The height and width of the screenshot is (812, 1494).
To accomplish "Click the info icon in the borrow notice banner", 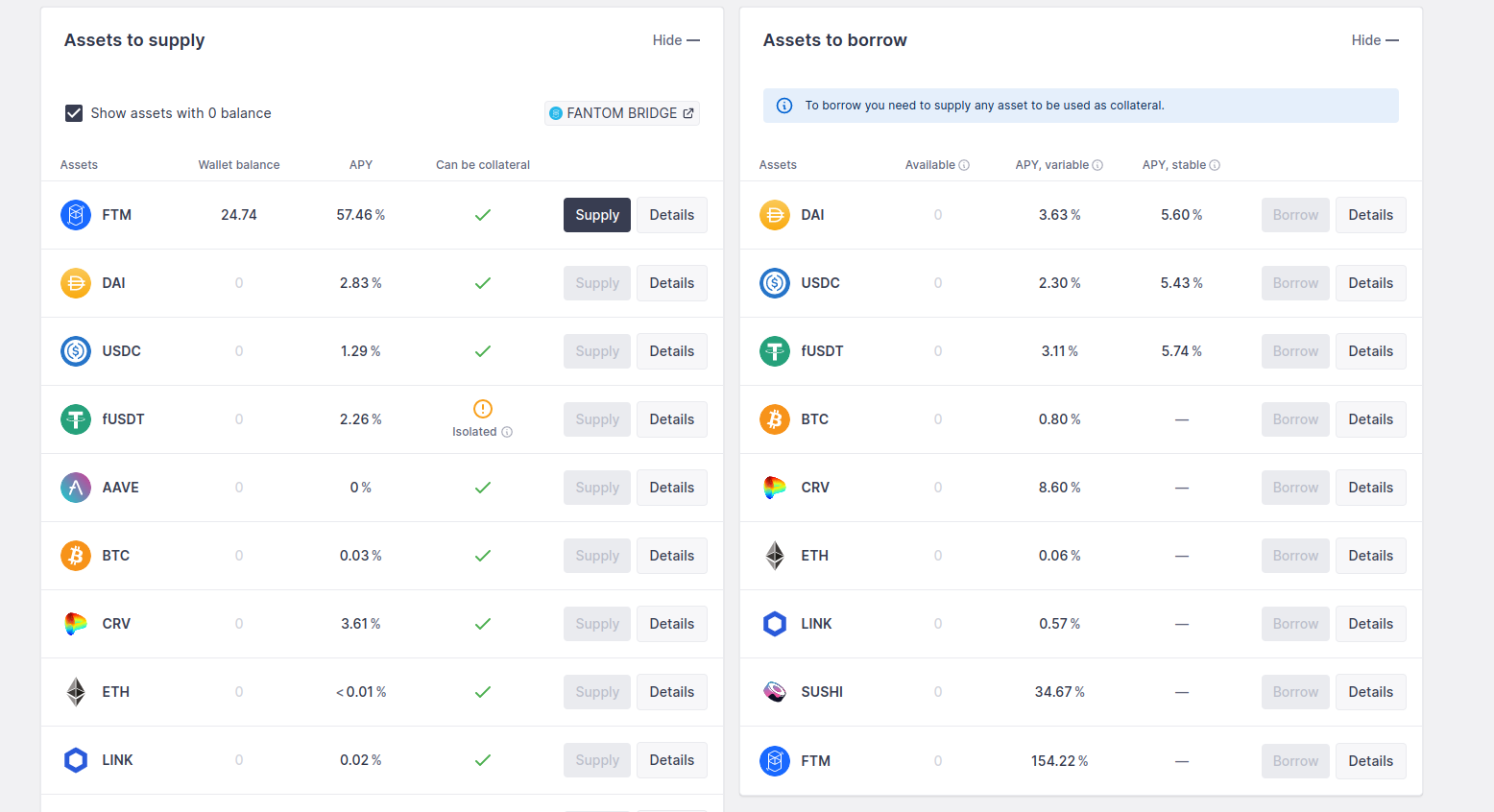I will 784,106.
